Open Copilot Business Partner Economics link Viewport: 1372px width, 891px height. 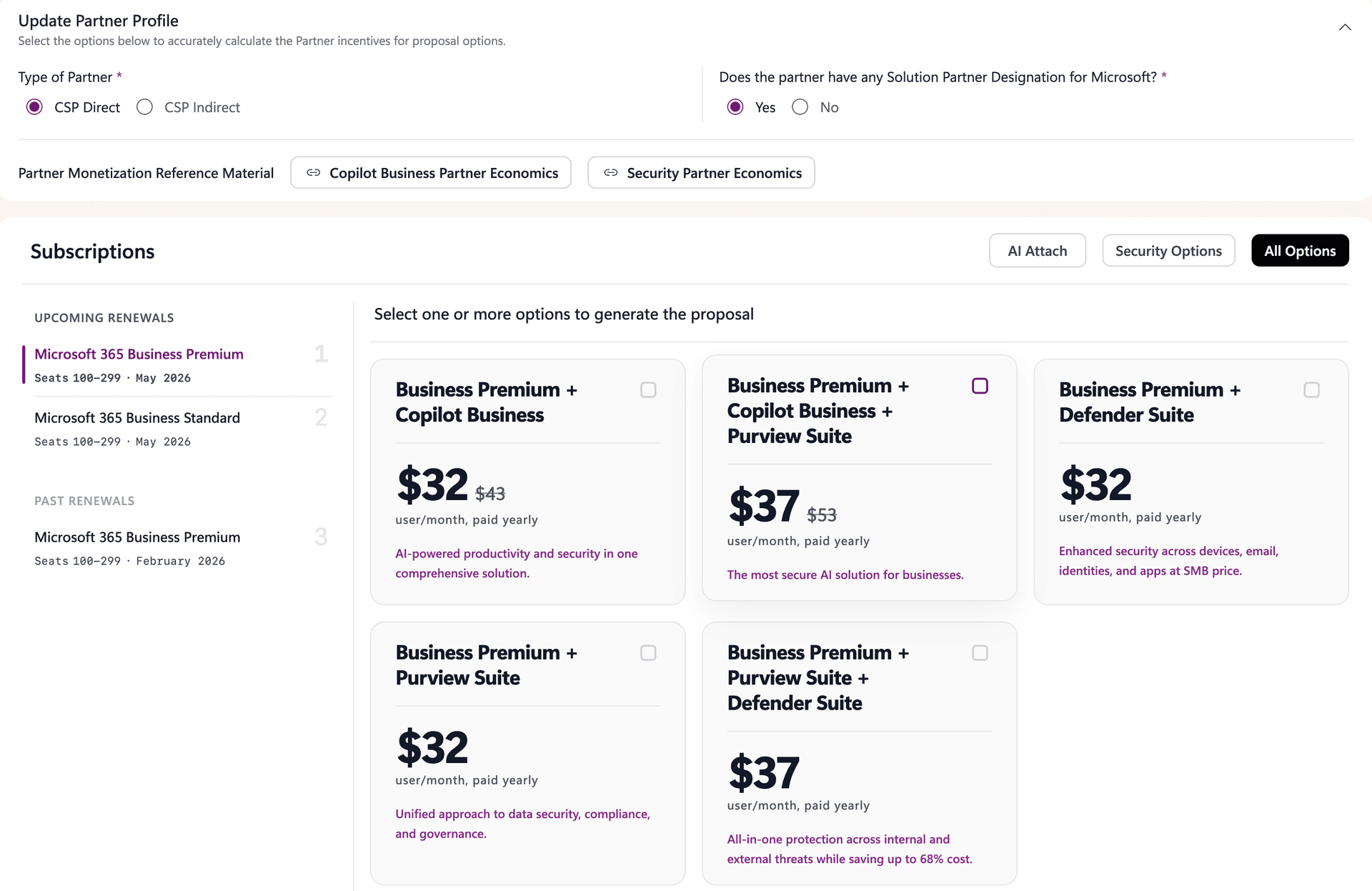click(x=431, y=173)
